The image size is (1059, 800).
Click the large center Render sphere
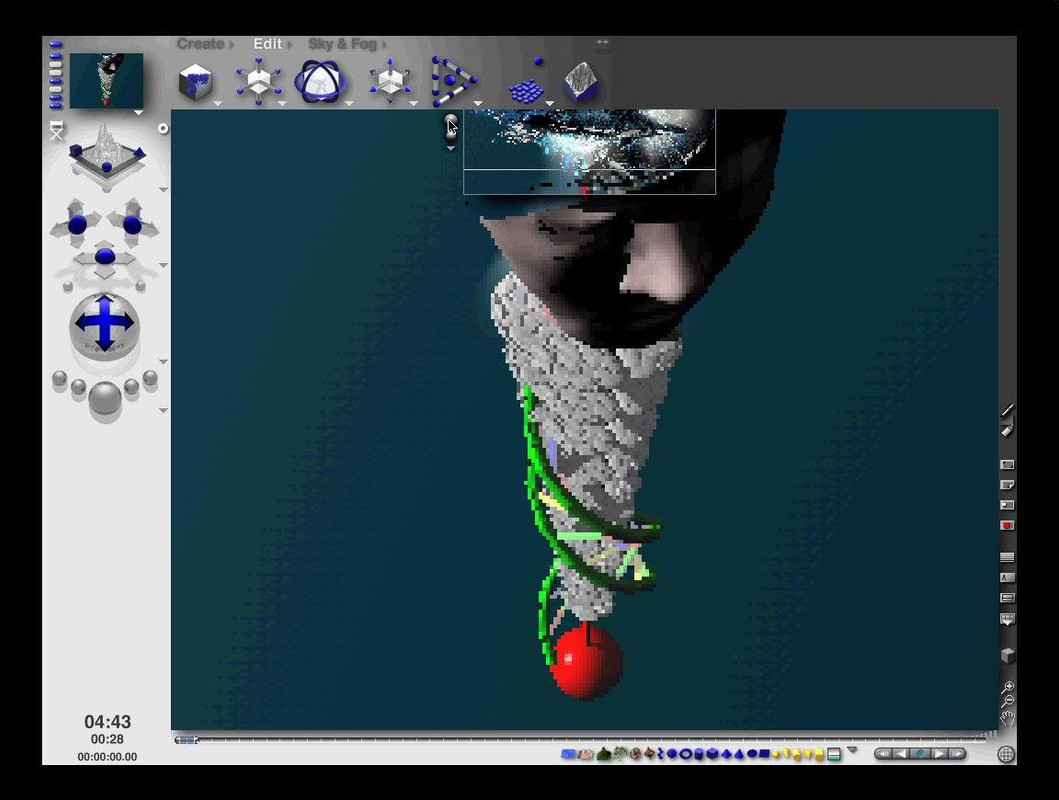[x=105, y=398]
